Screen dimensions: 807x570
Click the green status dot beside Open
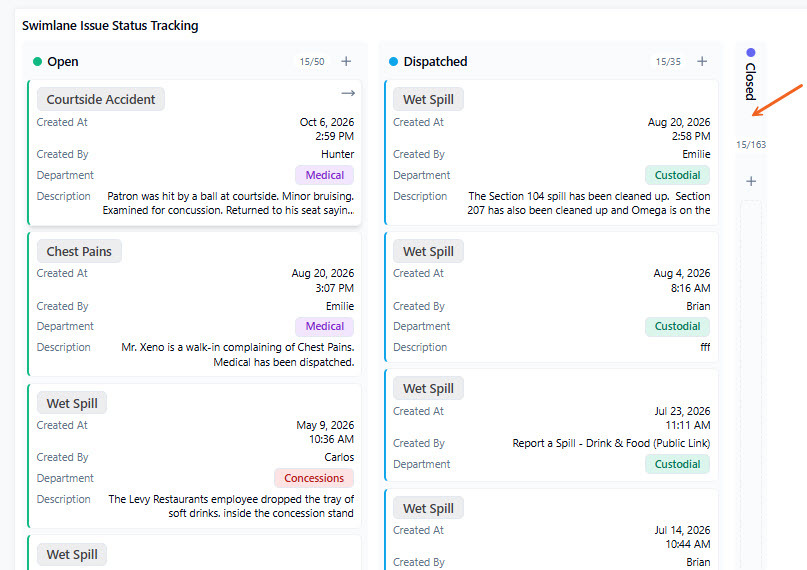[37, 62]
